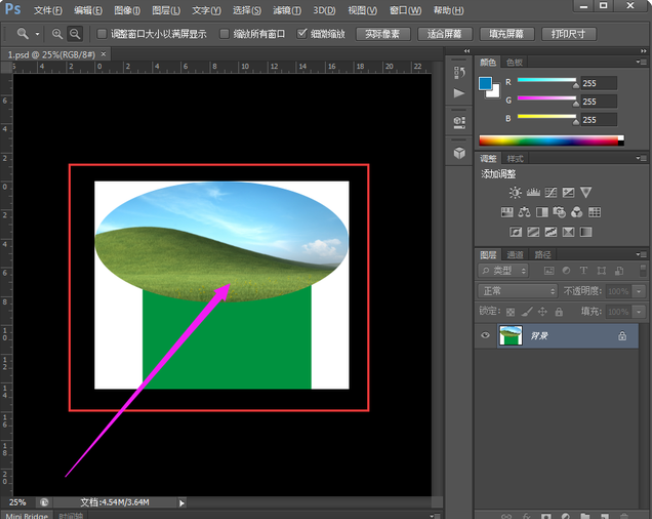The width and height of the screenshot is (652, 519).
Task: Switch to the 色板 tab
Action: pos(514,62)
